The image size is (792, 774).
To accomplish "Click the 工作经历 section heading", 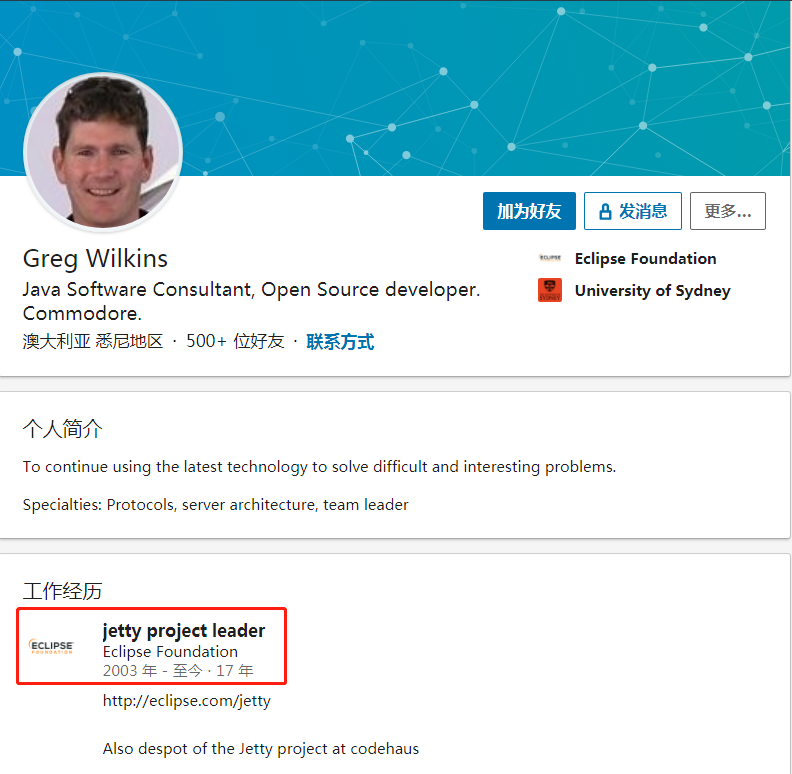I will (62, 591).
